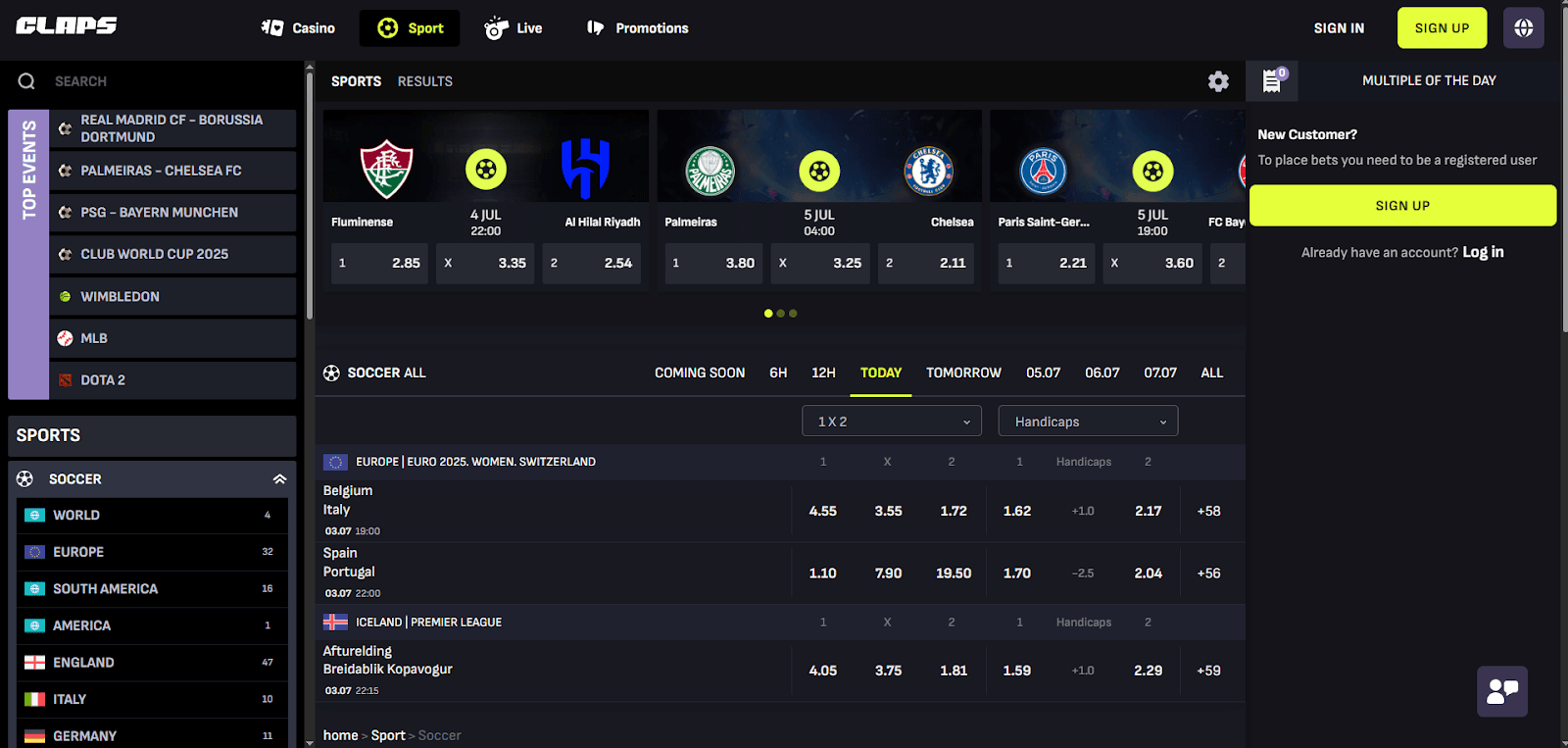
Task: Show more markets +58 for Belgium vs Italy
Action: (1208, 511)
